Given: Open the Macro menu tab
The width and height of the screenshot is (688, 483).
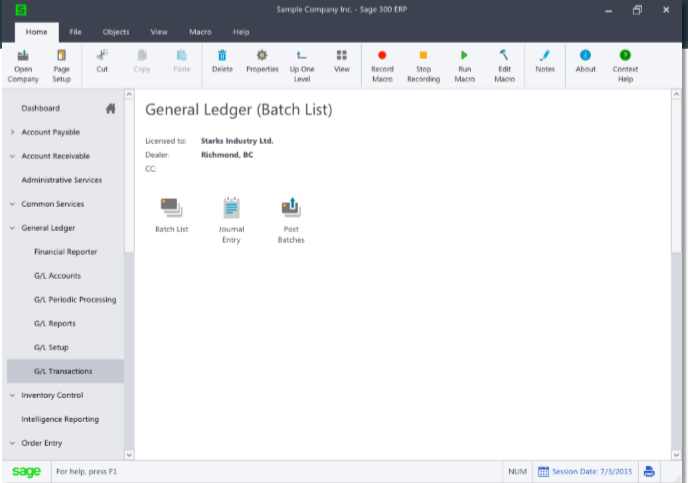Looking at the screenshot, I should click(201, 32).
